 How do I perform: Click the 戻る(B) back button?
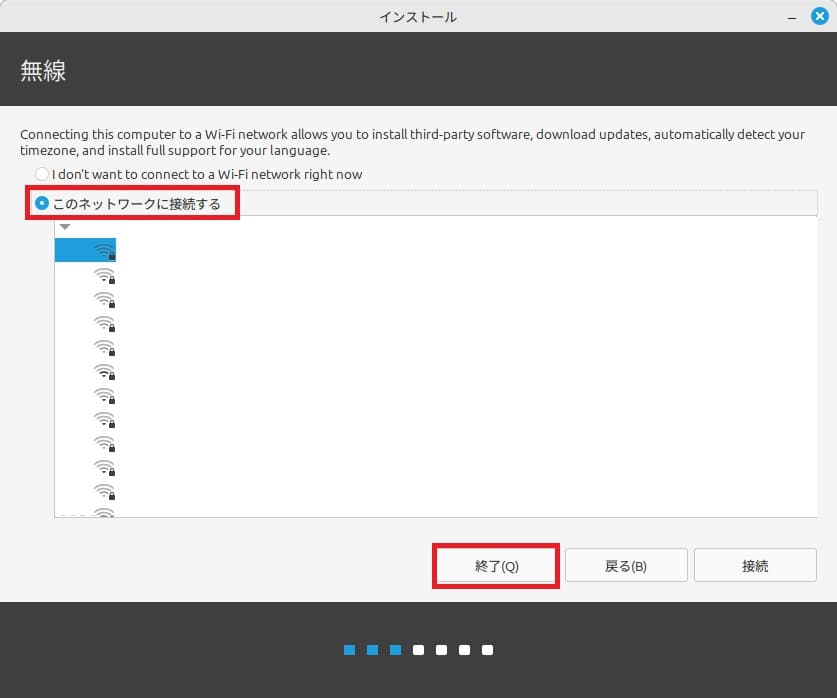point(626,565)
